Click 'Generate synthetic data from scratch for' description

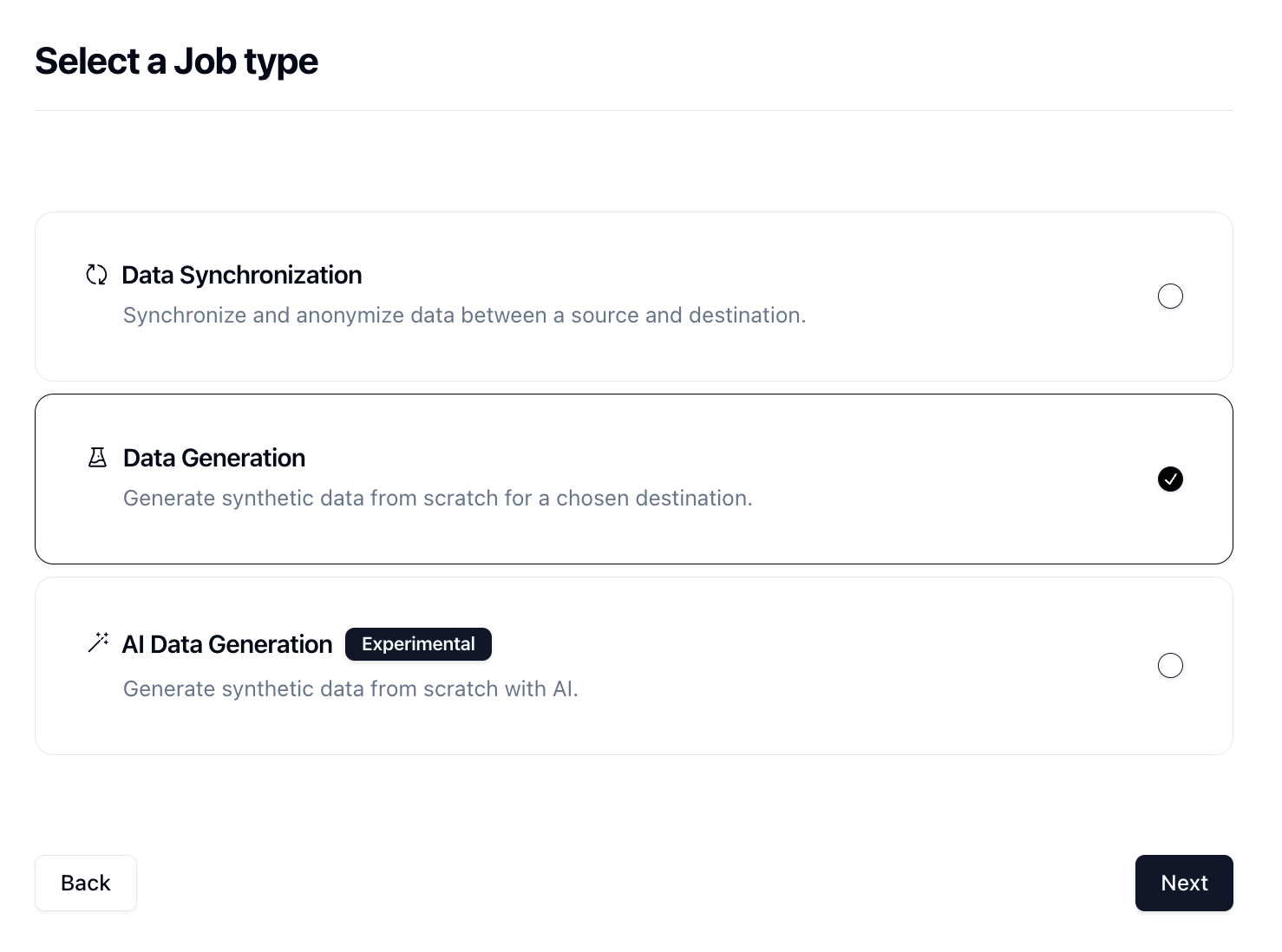(438, 498)
